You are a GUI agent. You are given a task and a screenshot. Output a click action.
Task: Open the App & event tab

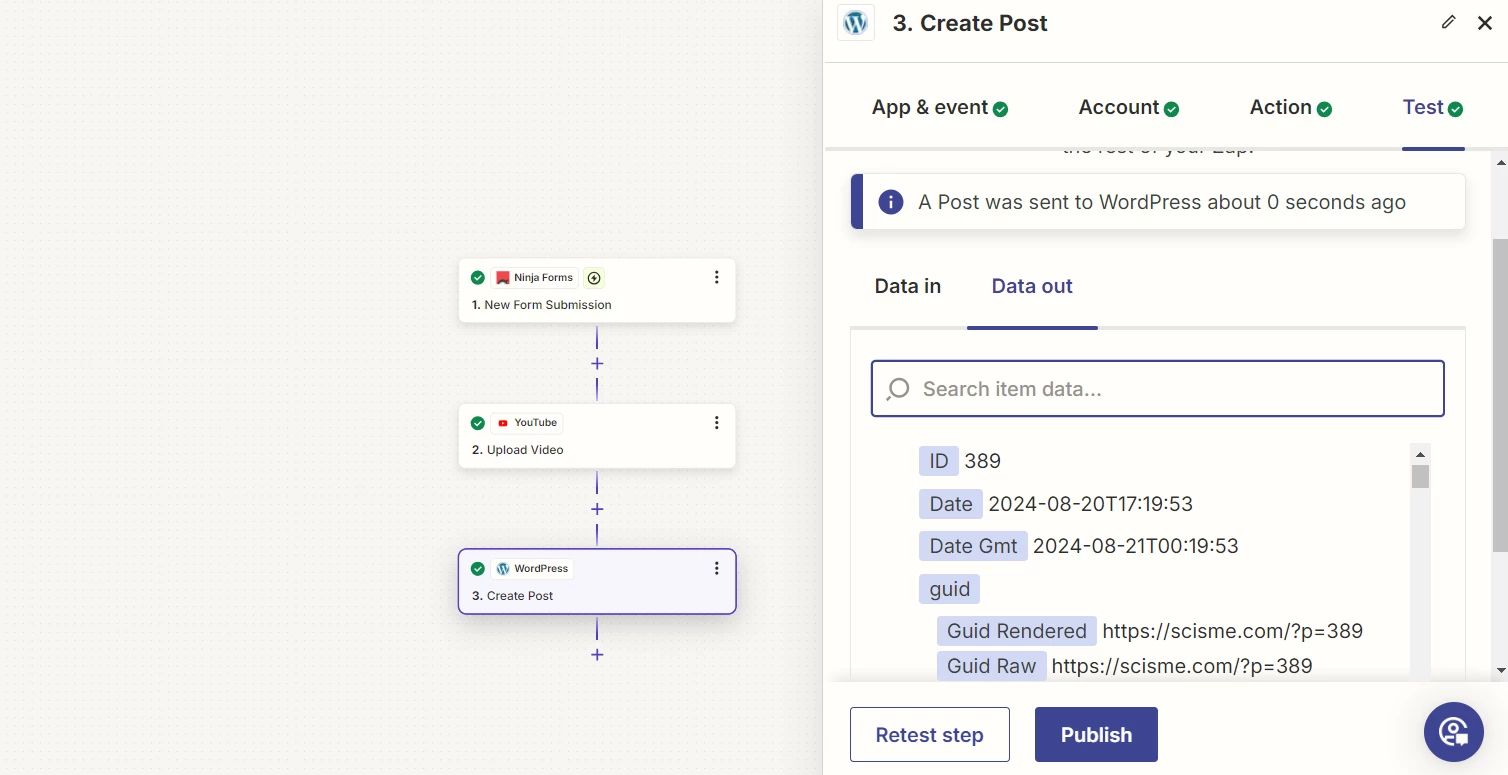[x=939, y=108]
